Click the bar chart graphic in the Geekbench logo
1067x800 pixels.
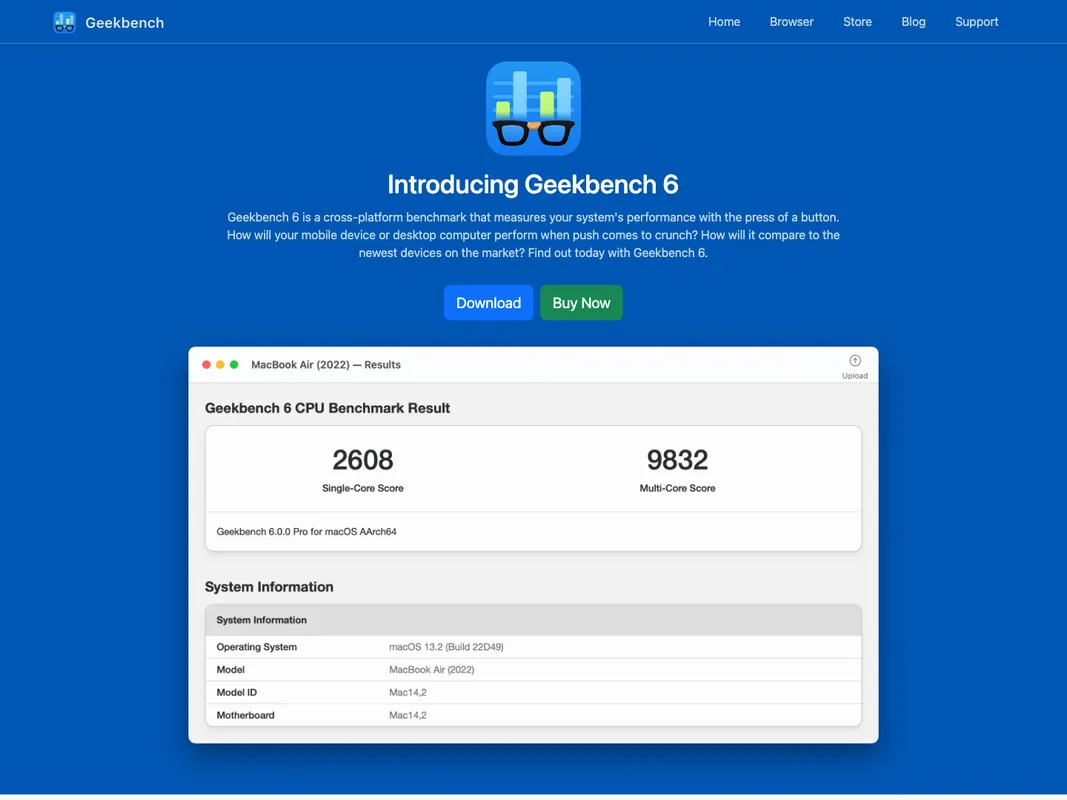click(x=64, y=19)
